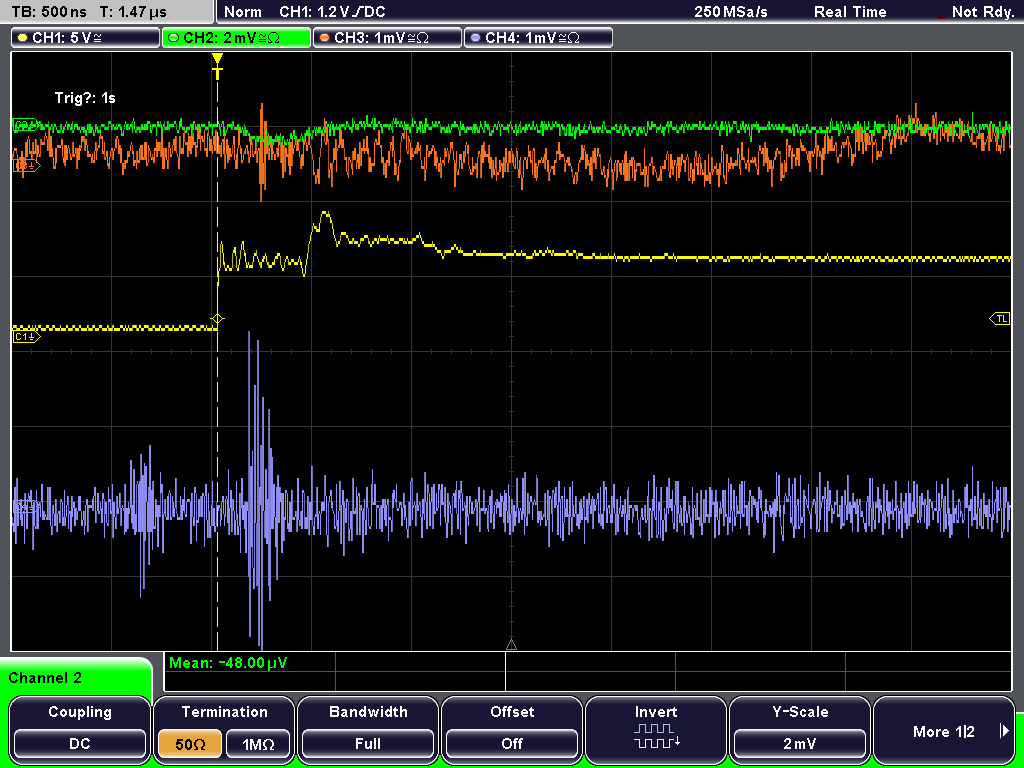Viewport: 1024px width, 768px height.
Task: Click the timebase TB: 500 ns readout
Action: [49, 12]
